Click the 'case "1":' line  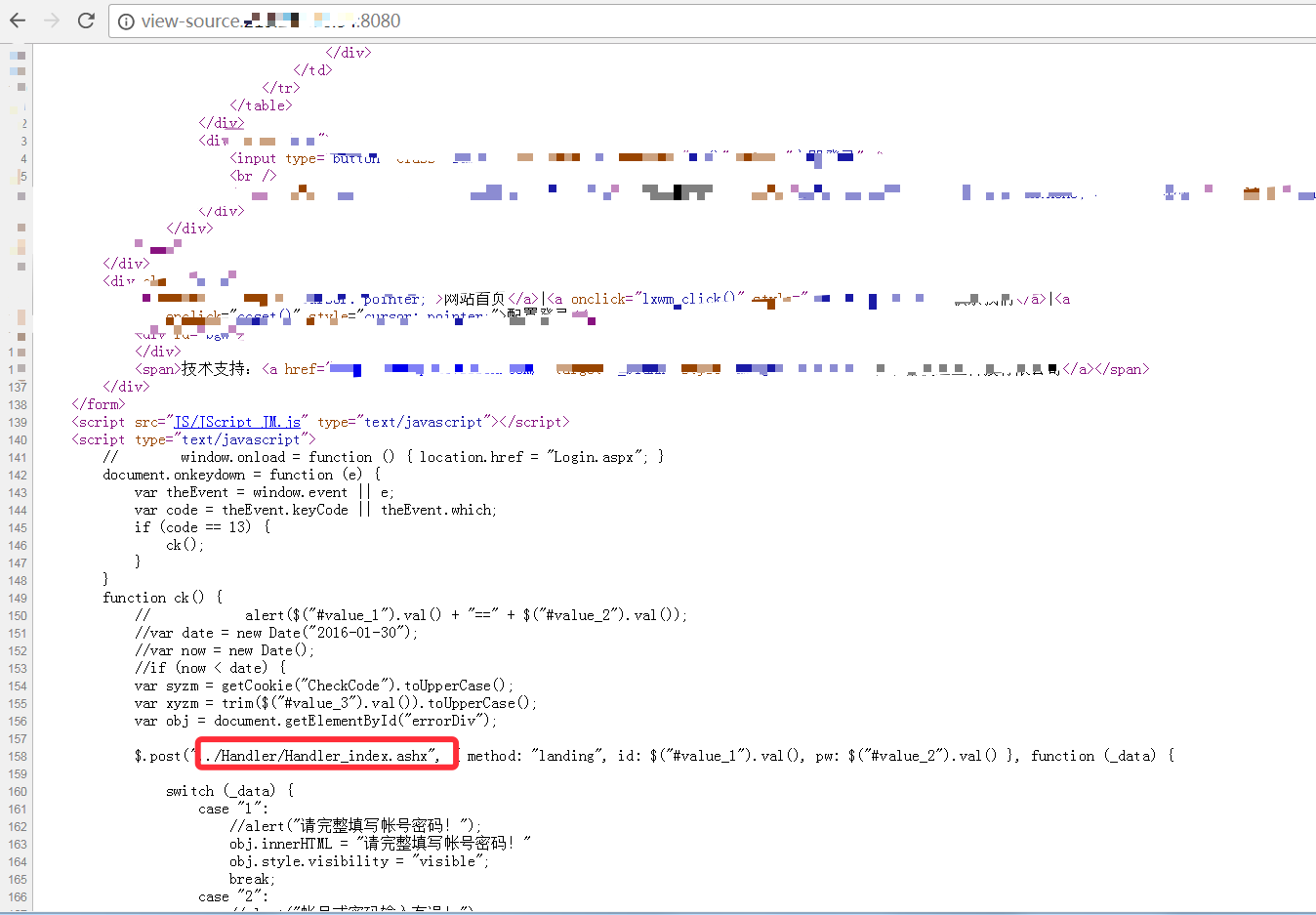pyautogui.click(x=232, y=809)
